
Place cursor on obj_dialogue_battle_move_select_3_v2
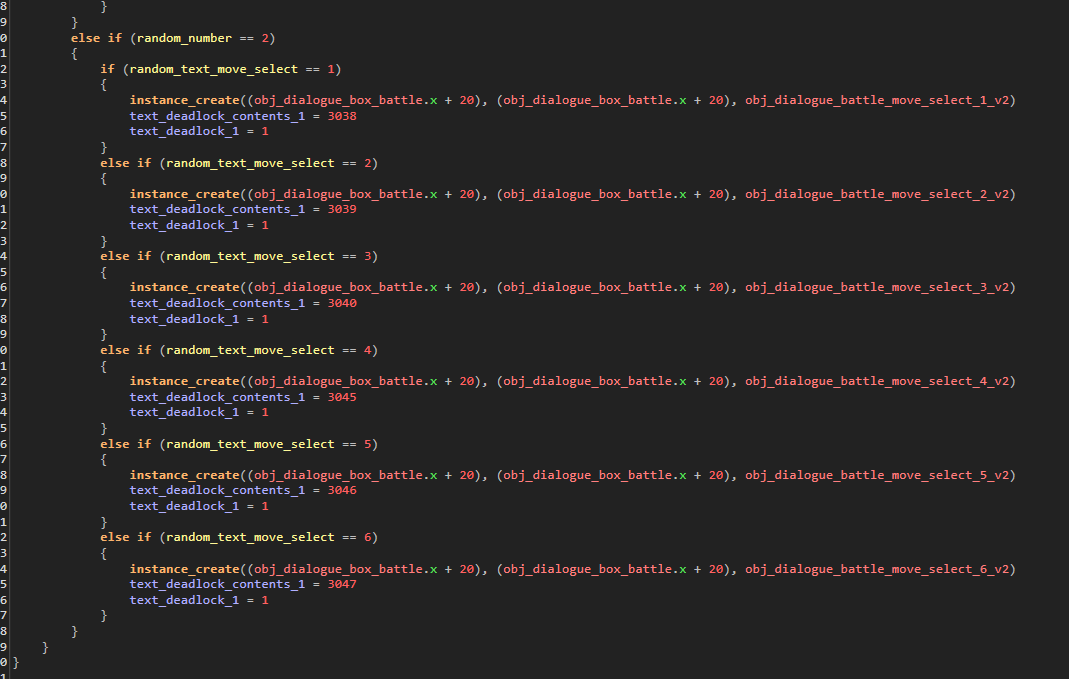pyautogui.click(x=877, y=287)
